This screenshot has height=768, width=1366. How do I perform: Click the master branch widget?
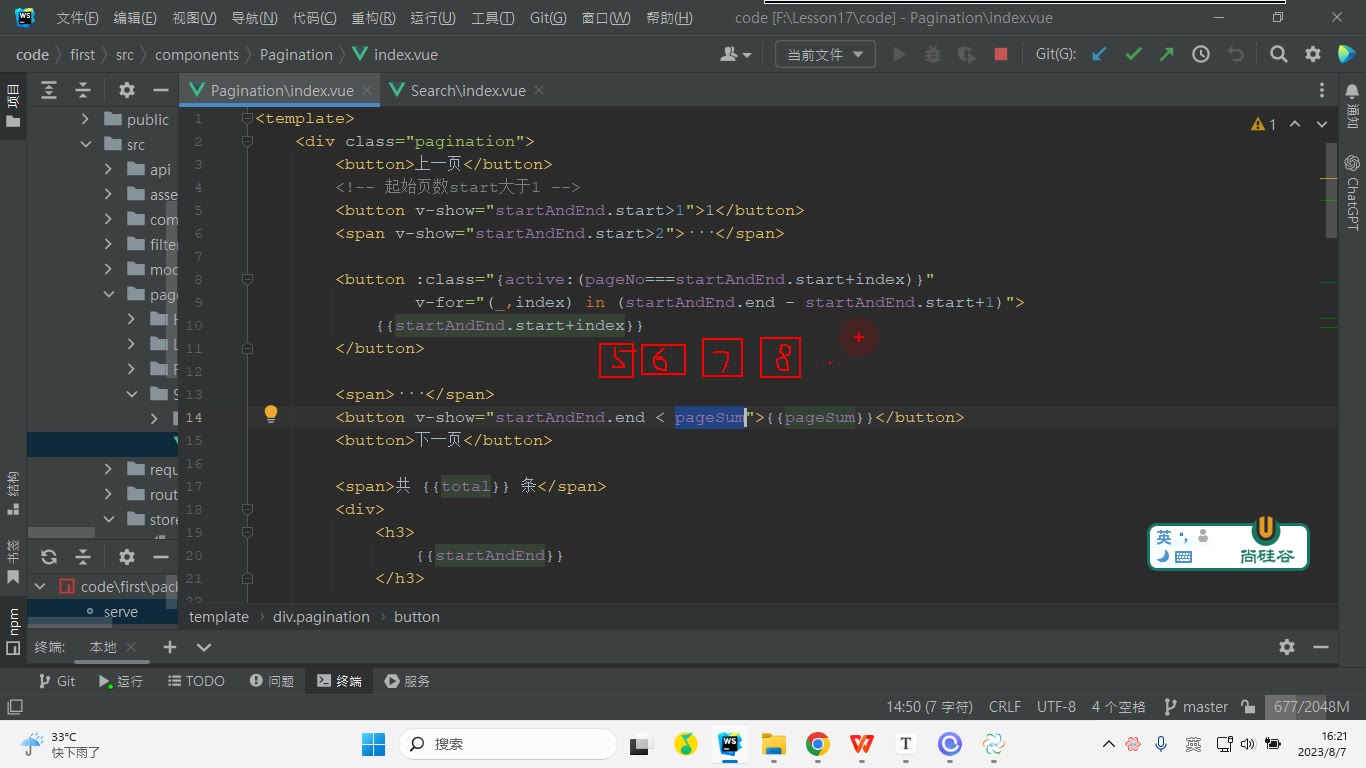tap(1196, 707)
